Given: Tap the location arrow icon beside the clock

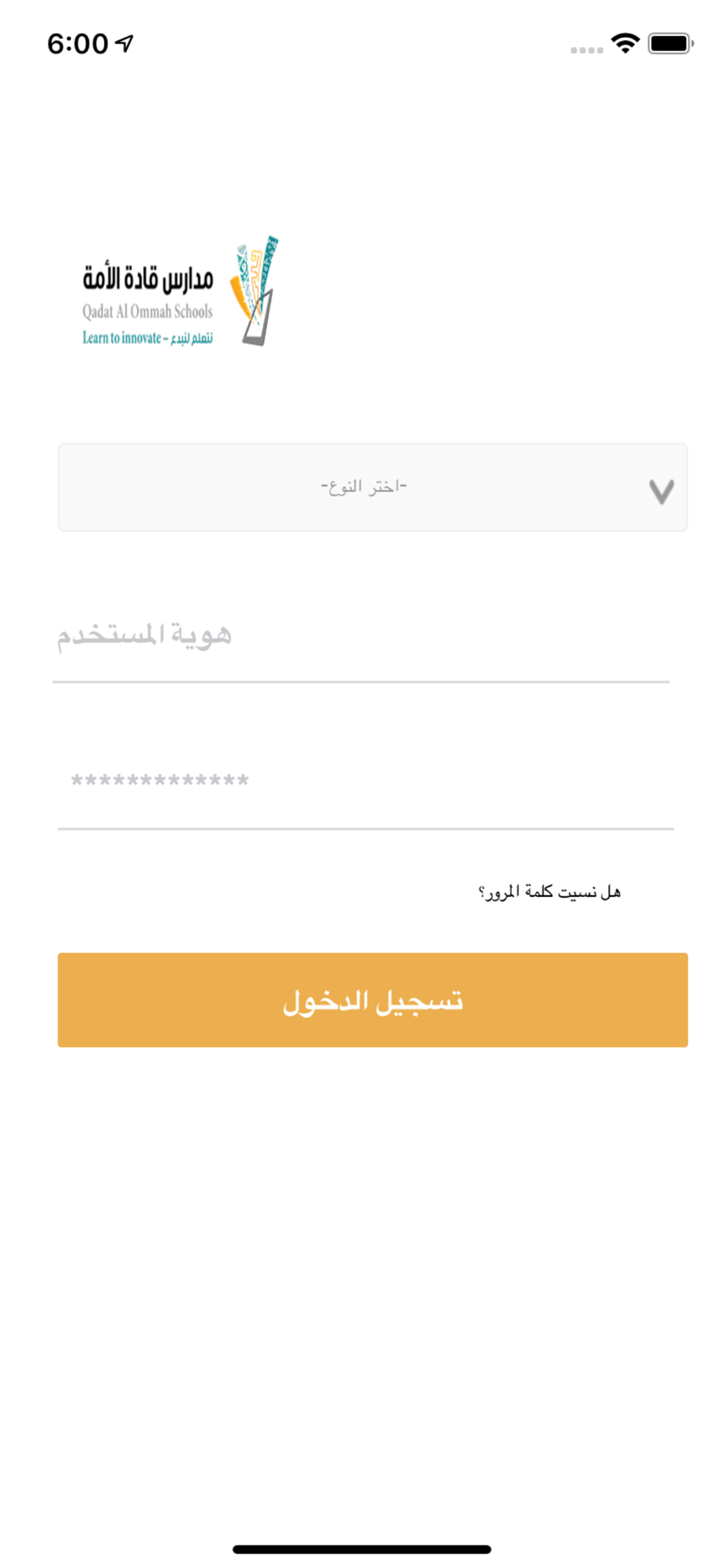Looking at the screenshot, I should coord(125,43).
